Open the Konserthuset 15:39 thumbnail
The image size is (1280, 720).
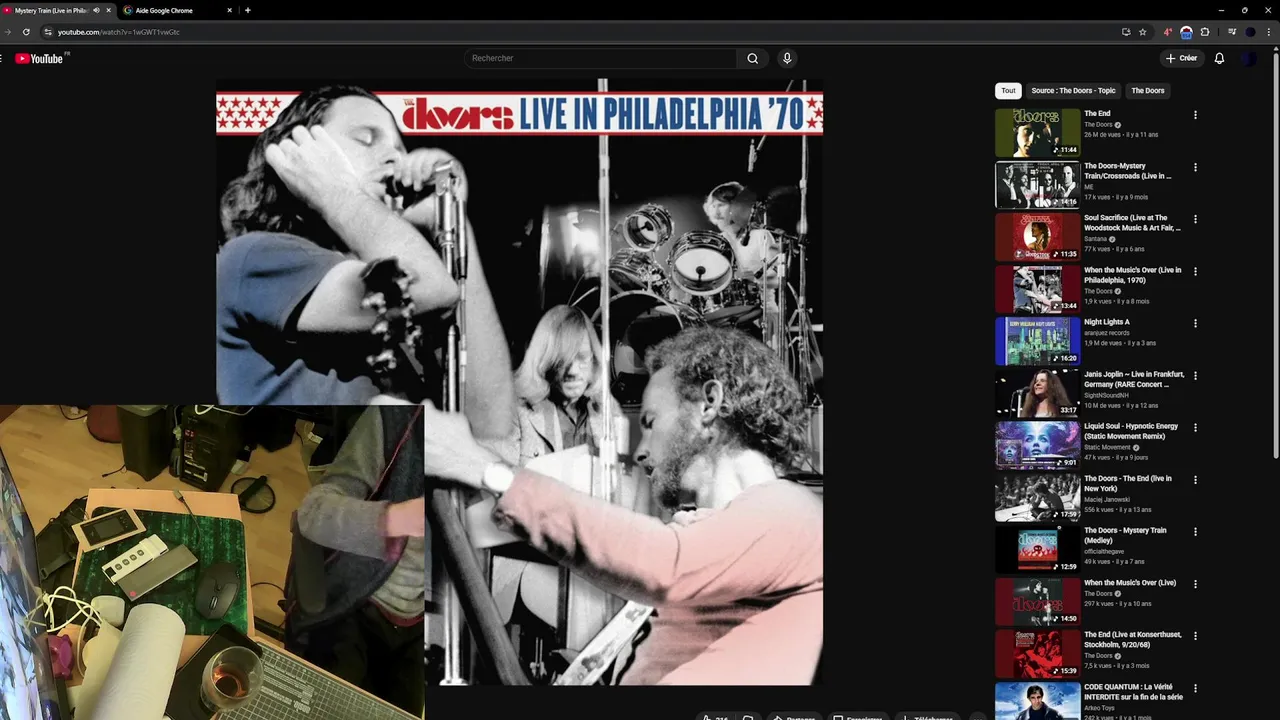point(1037,653)
